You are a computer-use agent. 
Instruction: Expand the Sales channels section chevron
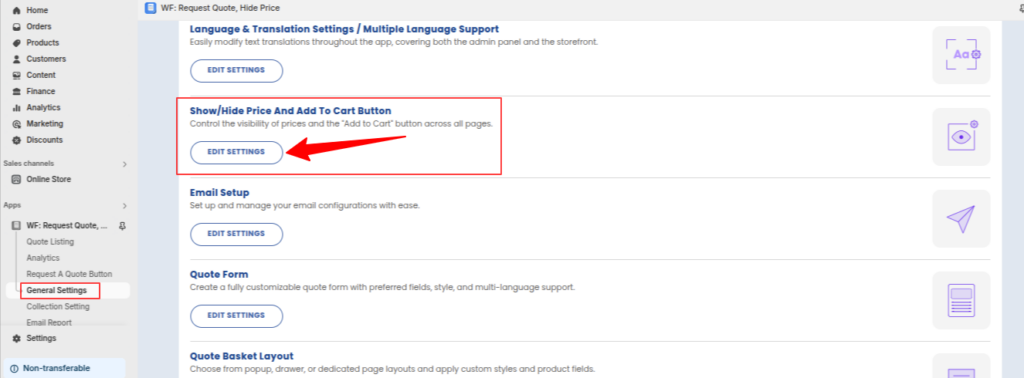click(125, 164)
